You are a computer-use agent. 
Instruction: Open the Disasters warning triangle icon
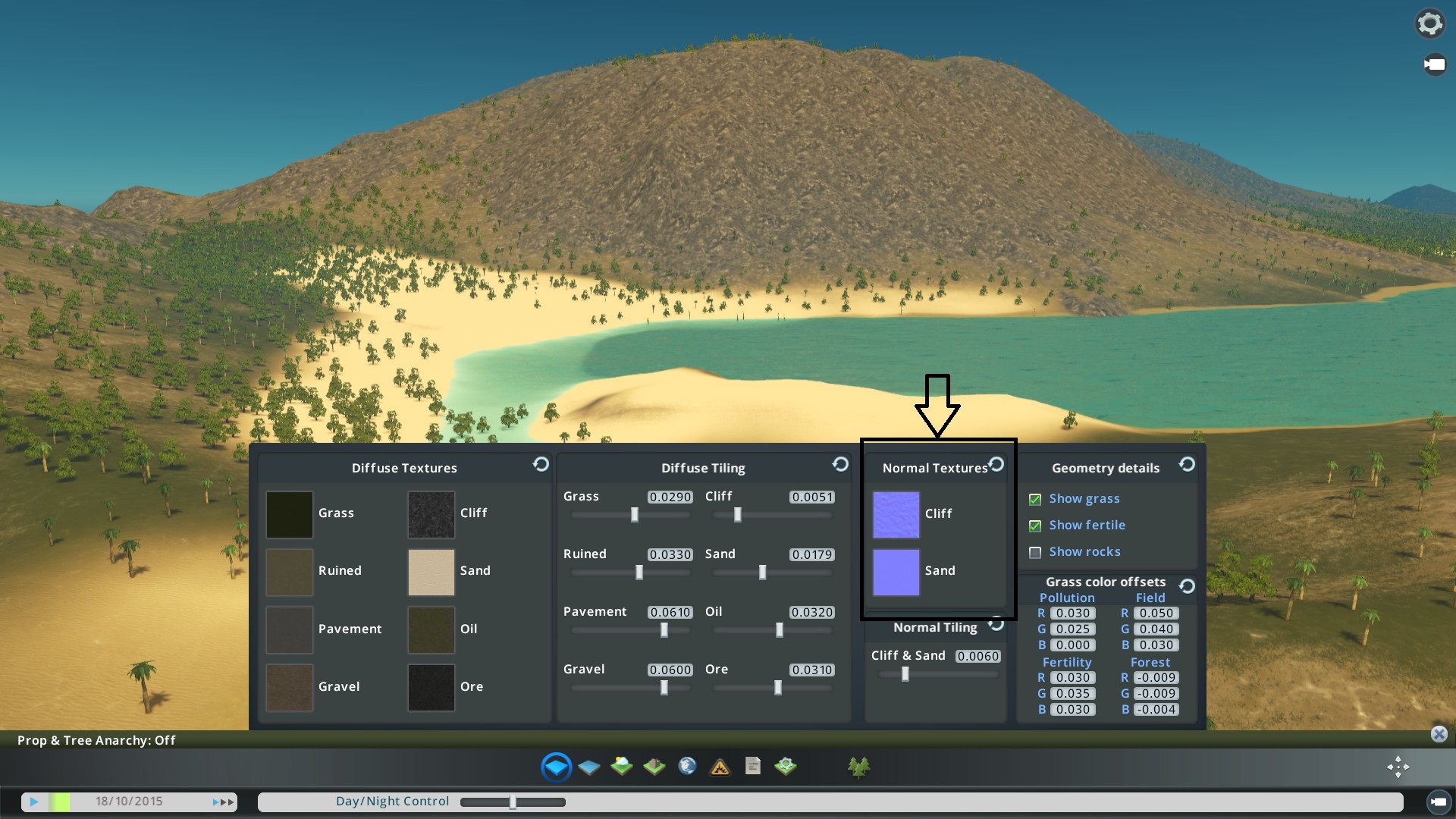(719, 767)
